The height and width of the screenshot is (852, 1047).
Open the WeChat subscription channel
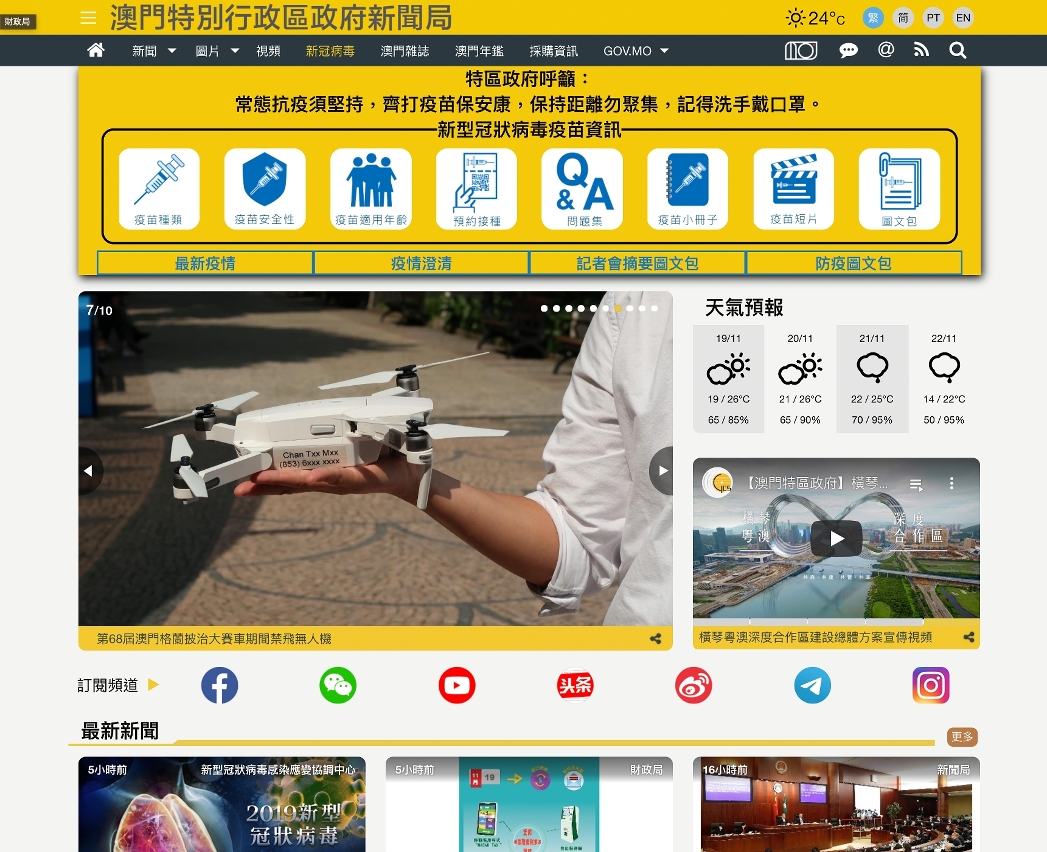[x=338, y=685]
